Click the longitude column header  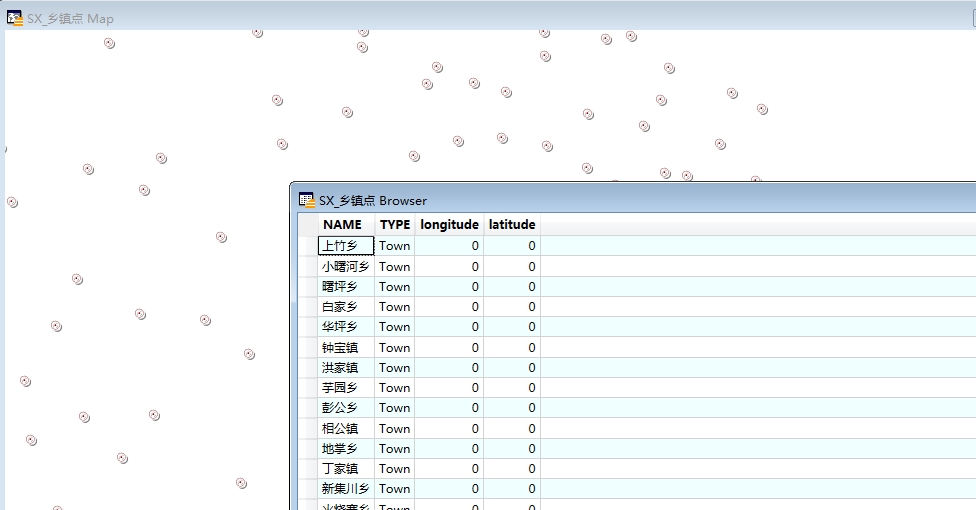[x=449, y=225]
